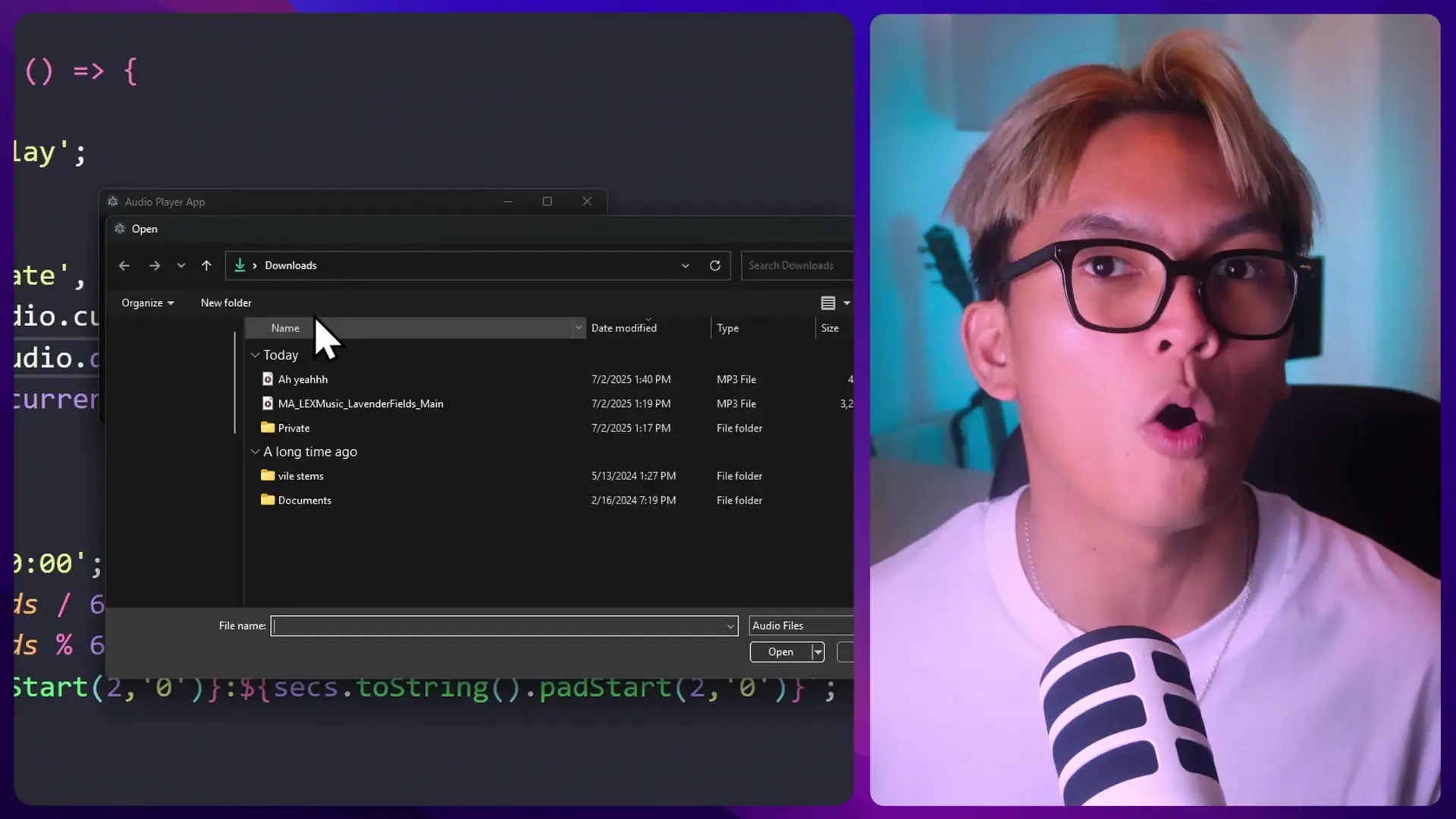
Task: Click the Downloads green arrow icon in address bar
Action: tap(240, 265)
